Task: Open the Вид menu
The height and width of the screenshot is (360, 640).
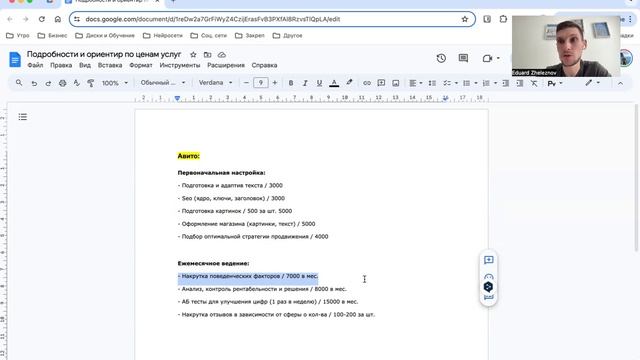Action: [x=85, y=65]
